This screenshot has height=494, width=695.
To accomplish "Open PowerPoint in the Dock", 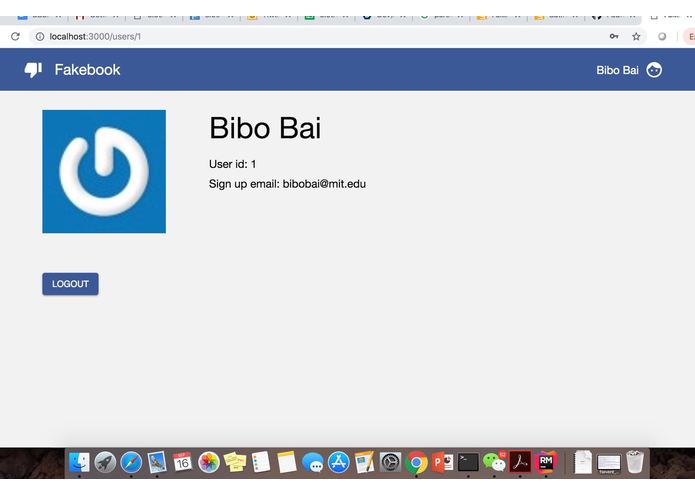I will (442, 463).
